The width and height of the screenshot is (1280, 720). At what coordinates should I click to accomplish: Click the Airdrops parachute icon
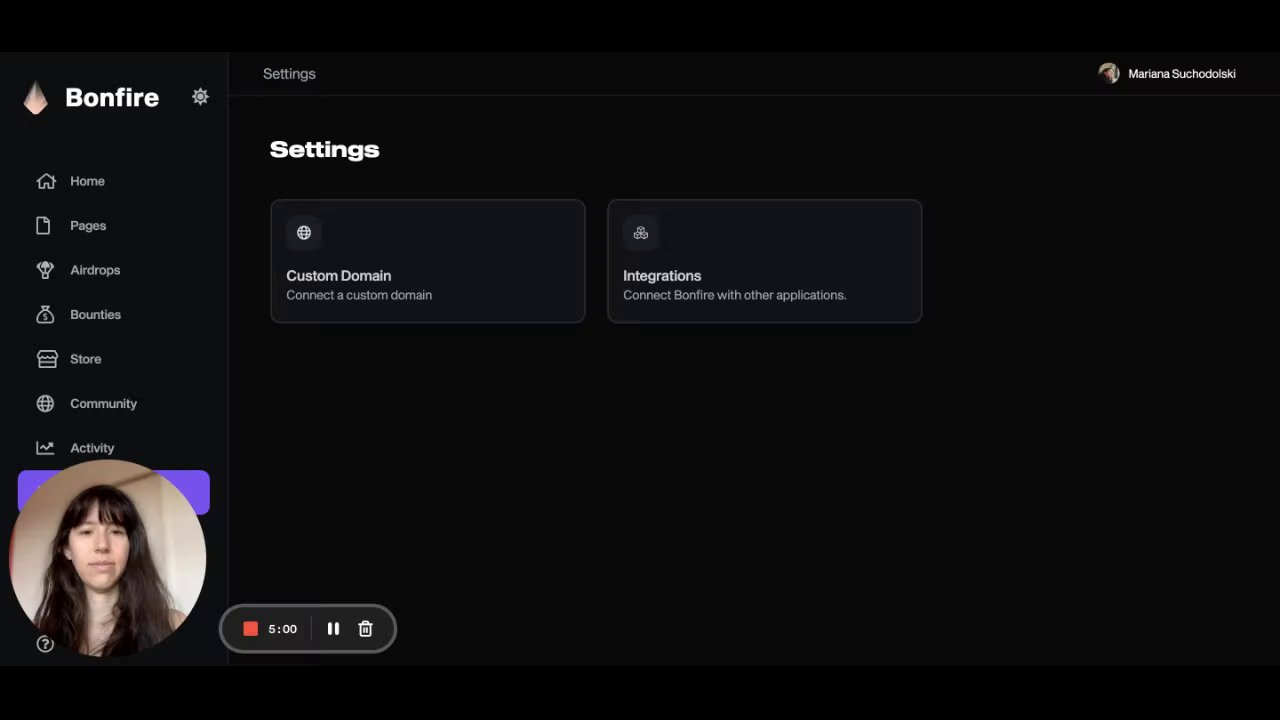click(45, 270)
